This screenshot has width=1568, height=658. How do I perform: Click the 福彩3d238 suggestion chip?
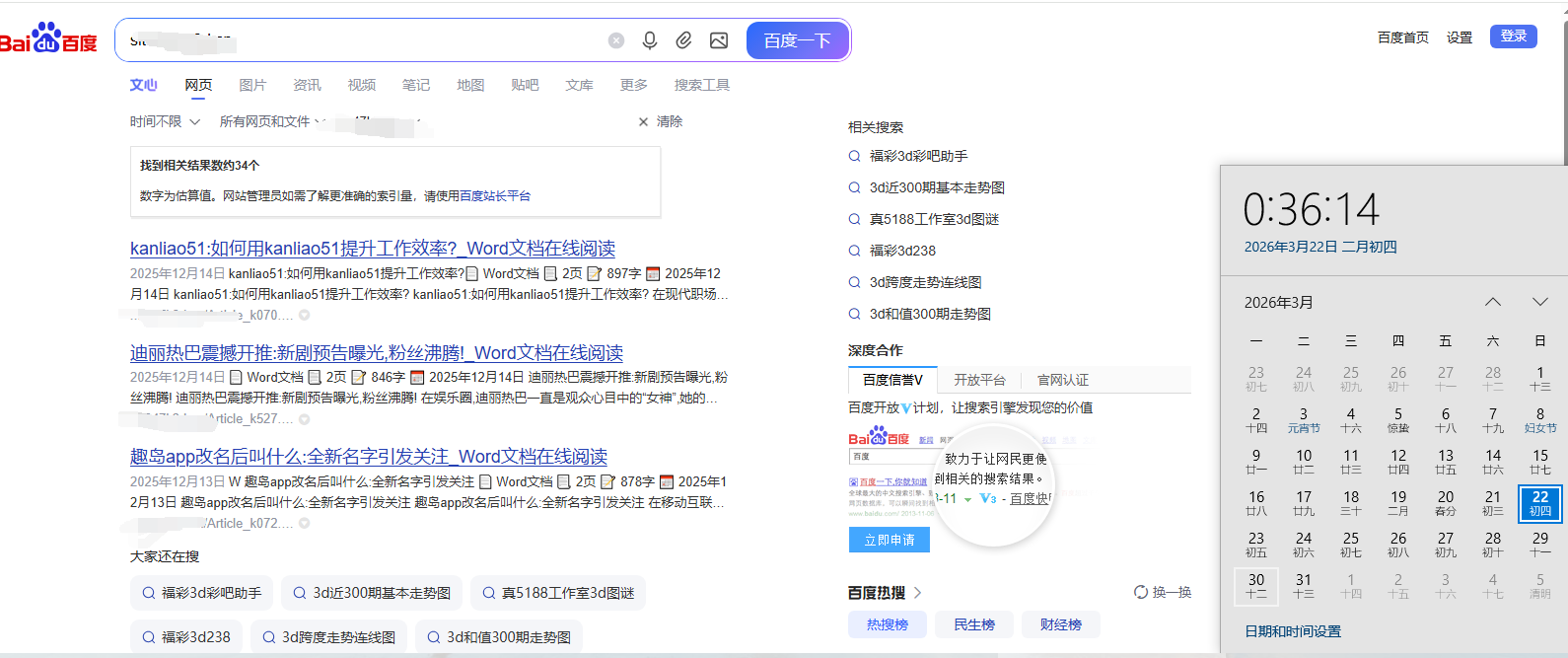point(186,637)
